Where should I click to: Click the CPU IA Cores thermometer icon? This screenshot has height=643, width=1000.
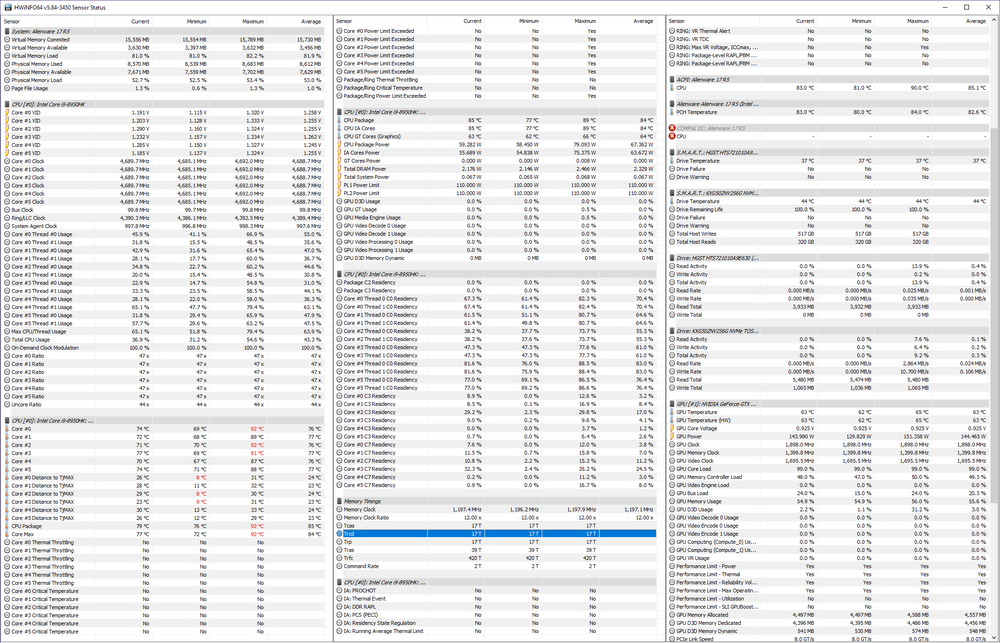click(339, 129)
